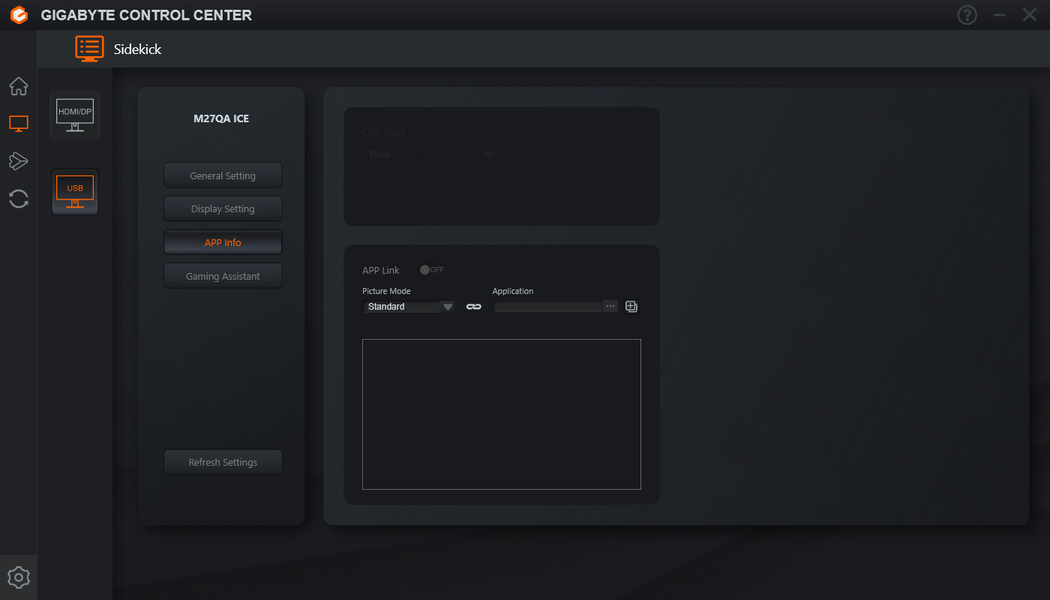Select the APP Info tab
1050x600 pixels.
pyautogui.click(x=223, y=242)
